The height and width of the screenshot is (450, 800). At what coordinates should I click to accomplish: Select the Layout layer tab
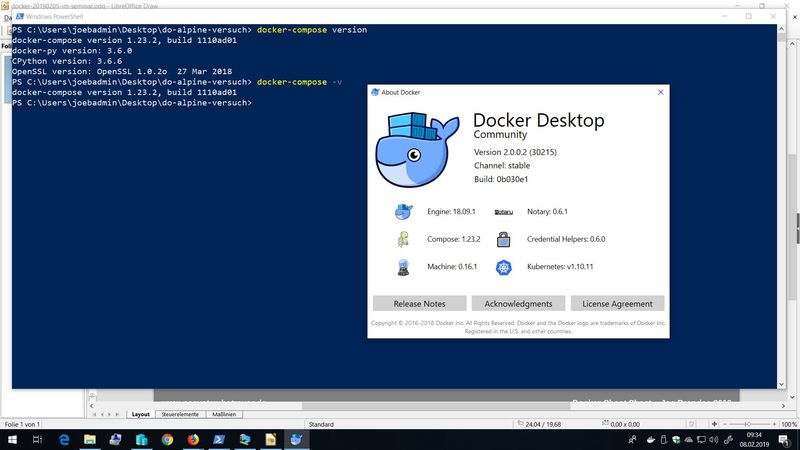click(141, 413)
